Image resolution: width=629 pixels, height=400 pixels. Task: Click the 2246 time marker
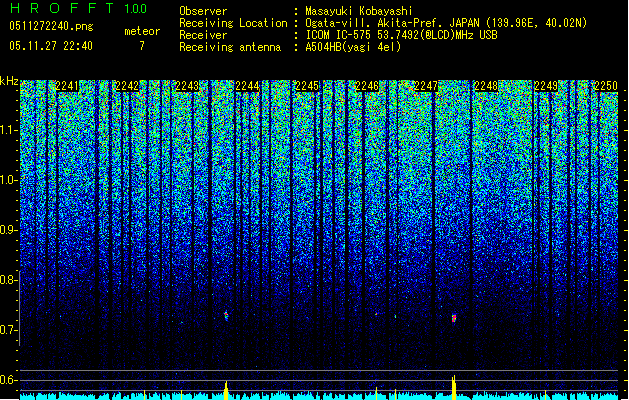tap(367, 86)
